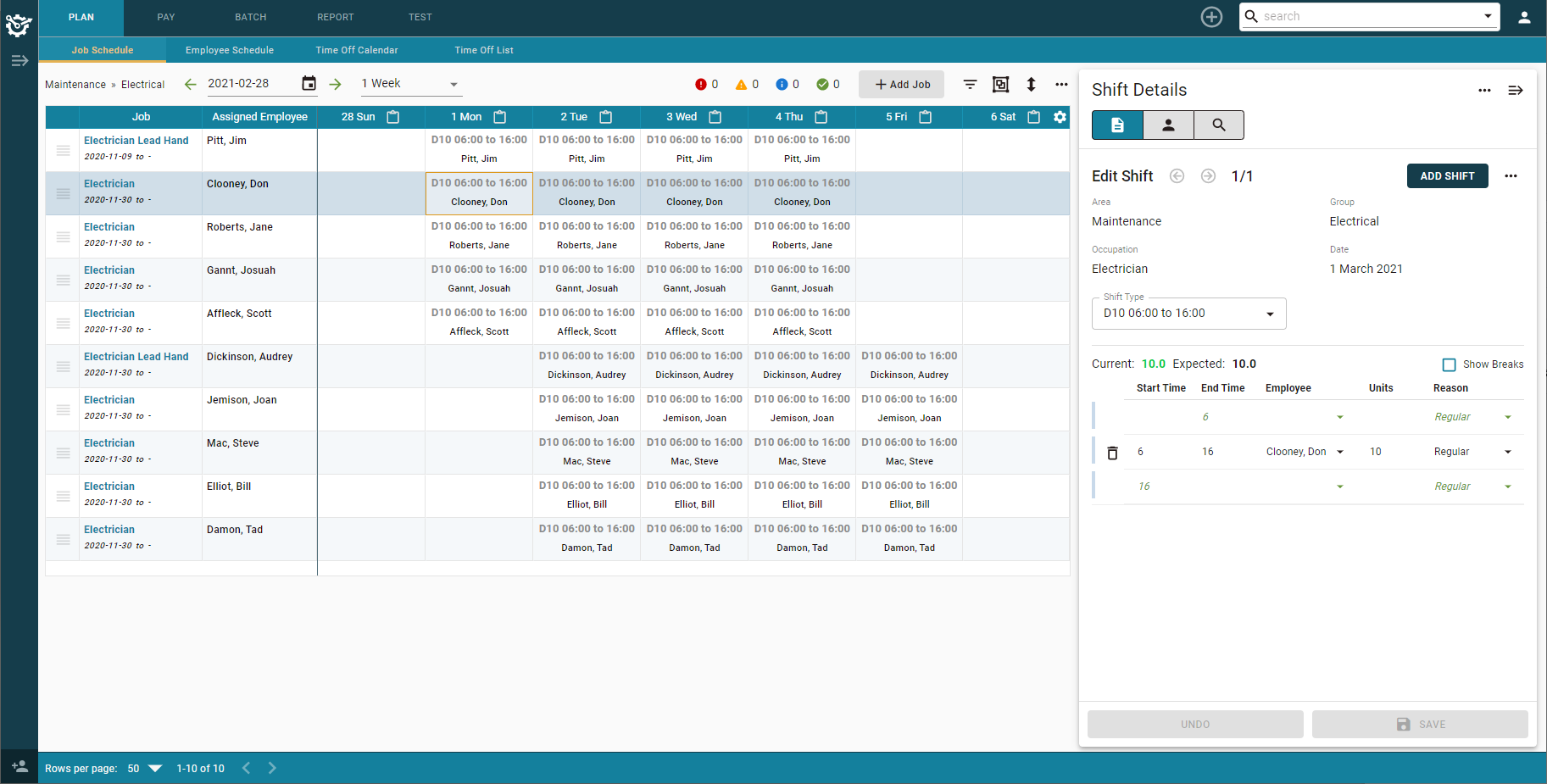
Task: Switch to the Employee Schedule tab
Action: click(229, 49)
